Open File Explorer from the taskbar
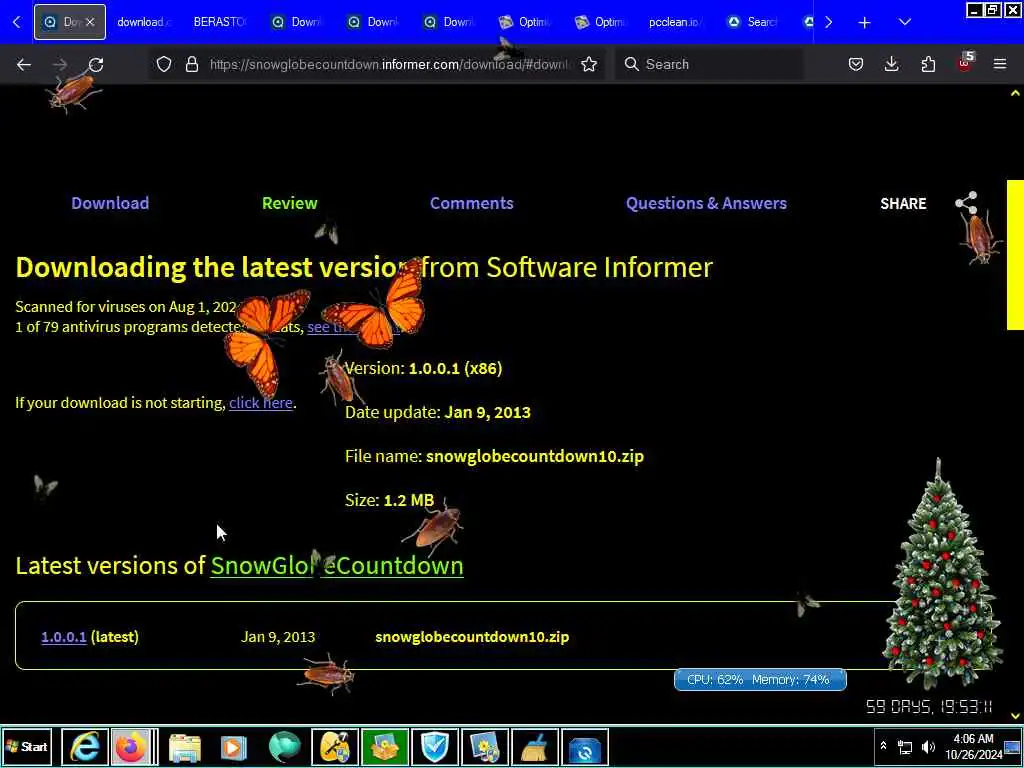1024x768 pixels. [185, 747]
